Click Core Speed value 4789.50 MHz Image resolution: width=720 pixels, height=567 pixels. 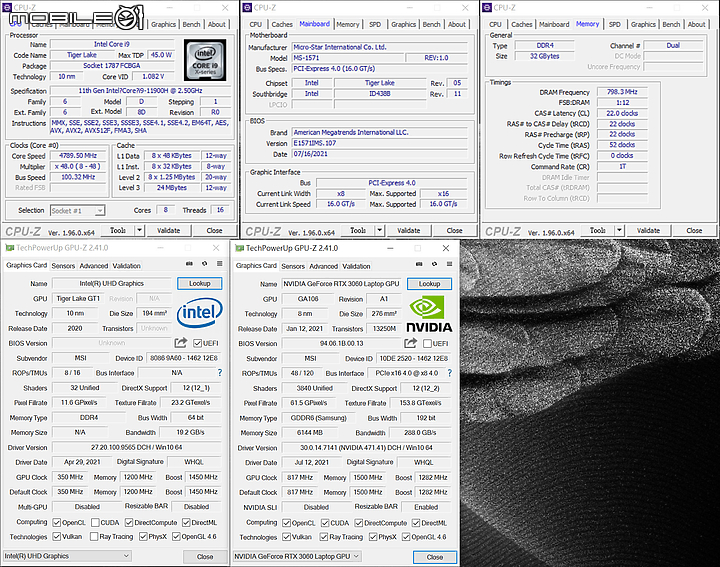pos(78,156)
